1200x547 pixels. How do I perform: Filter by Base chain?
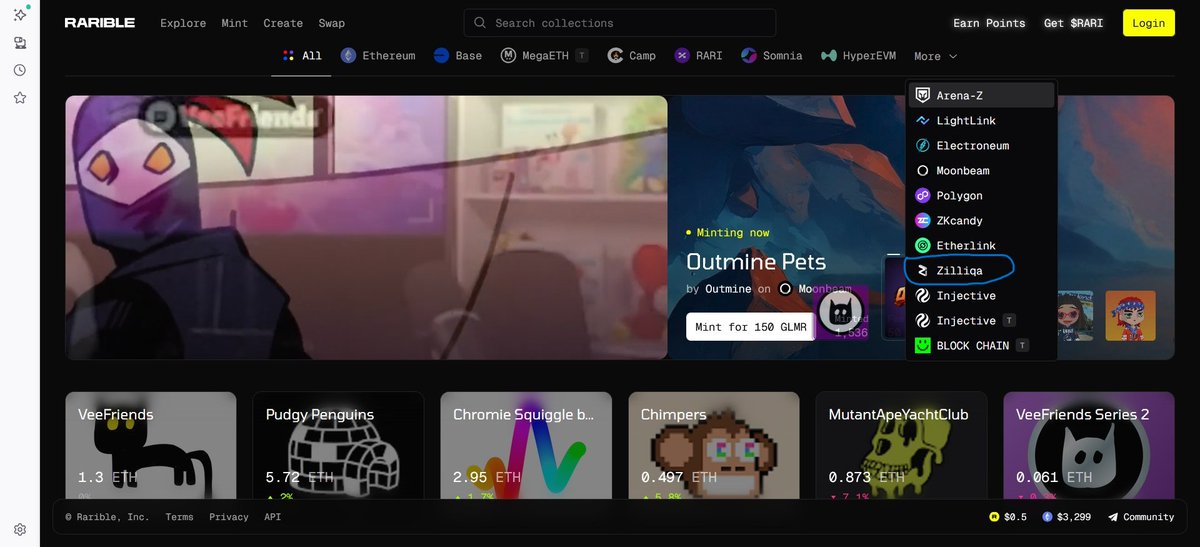pyautogui.click(x=458, y=56)
